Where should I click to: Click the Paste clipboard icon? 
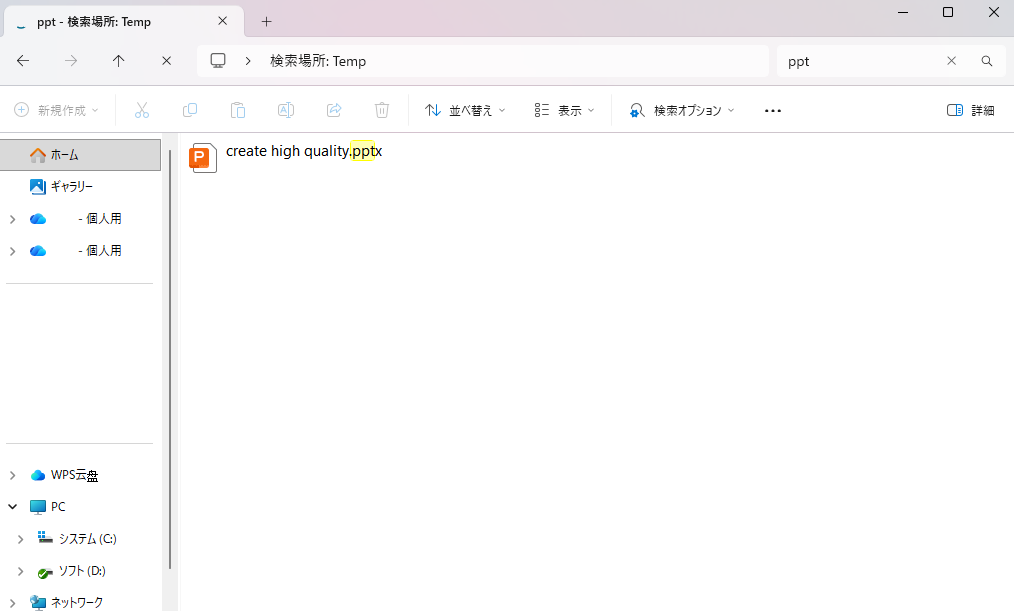click(x=238, y=110)
